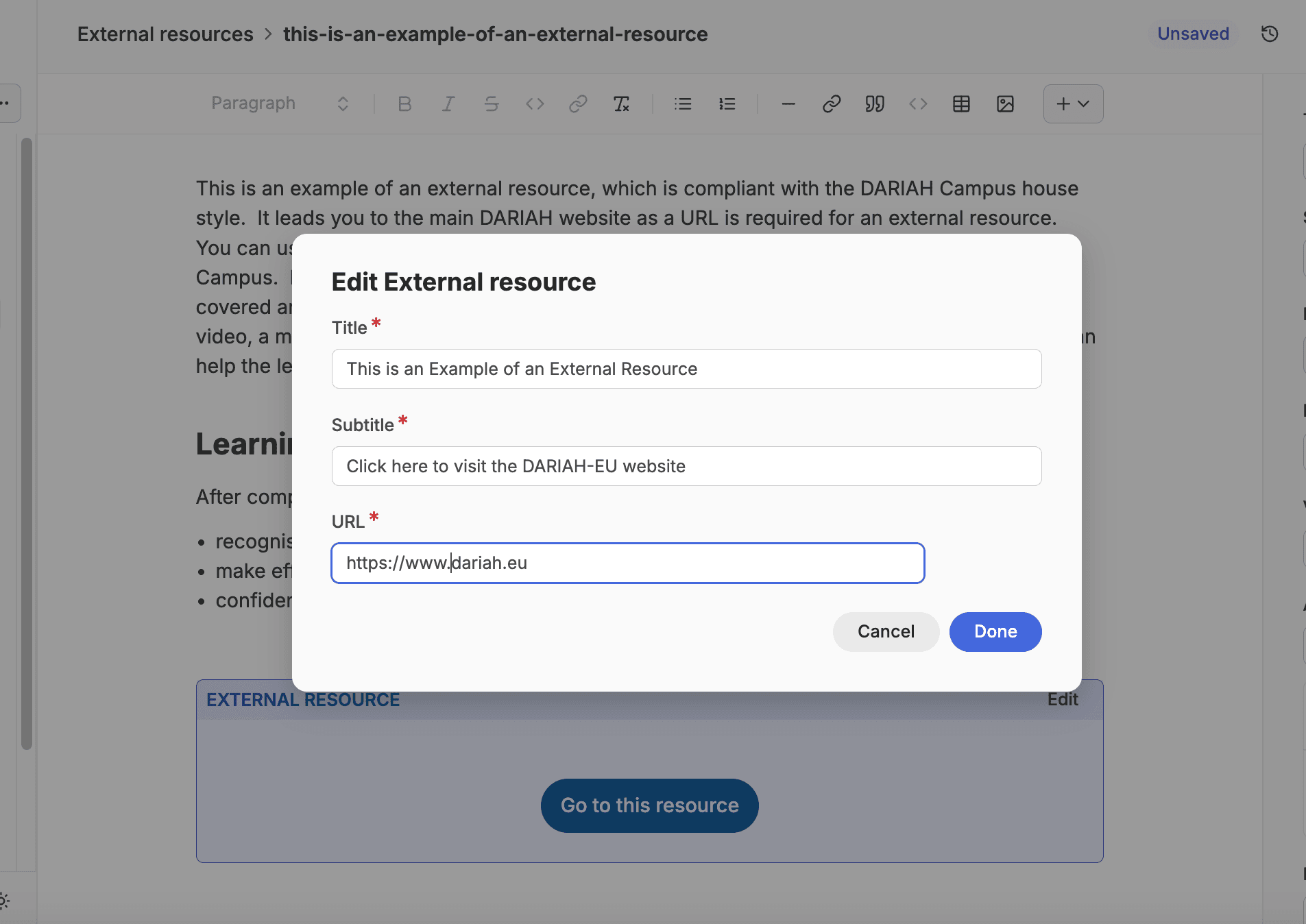1306x924 pixels.
Task: Apply italic formatting
Action: click(448, 104)
